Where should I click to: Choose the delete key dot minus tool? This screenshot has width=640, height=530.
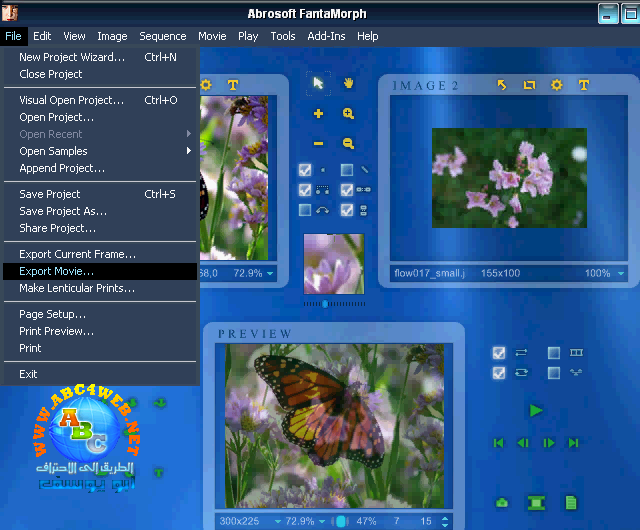point(318,143)
